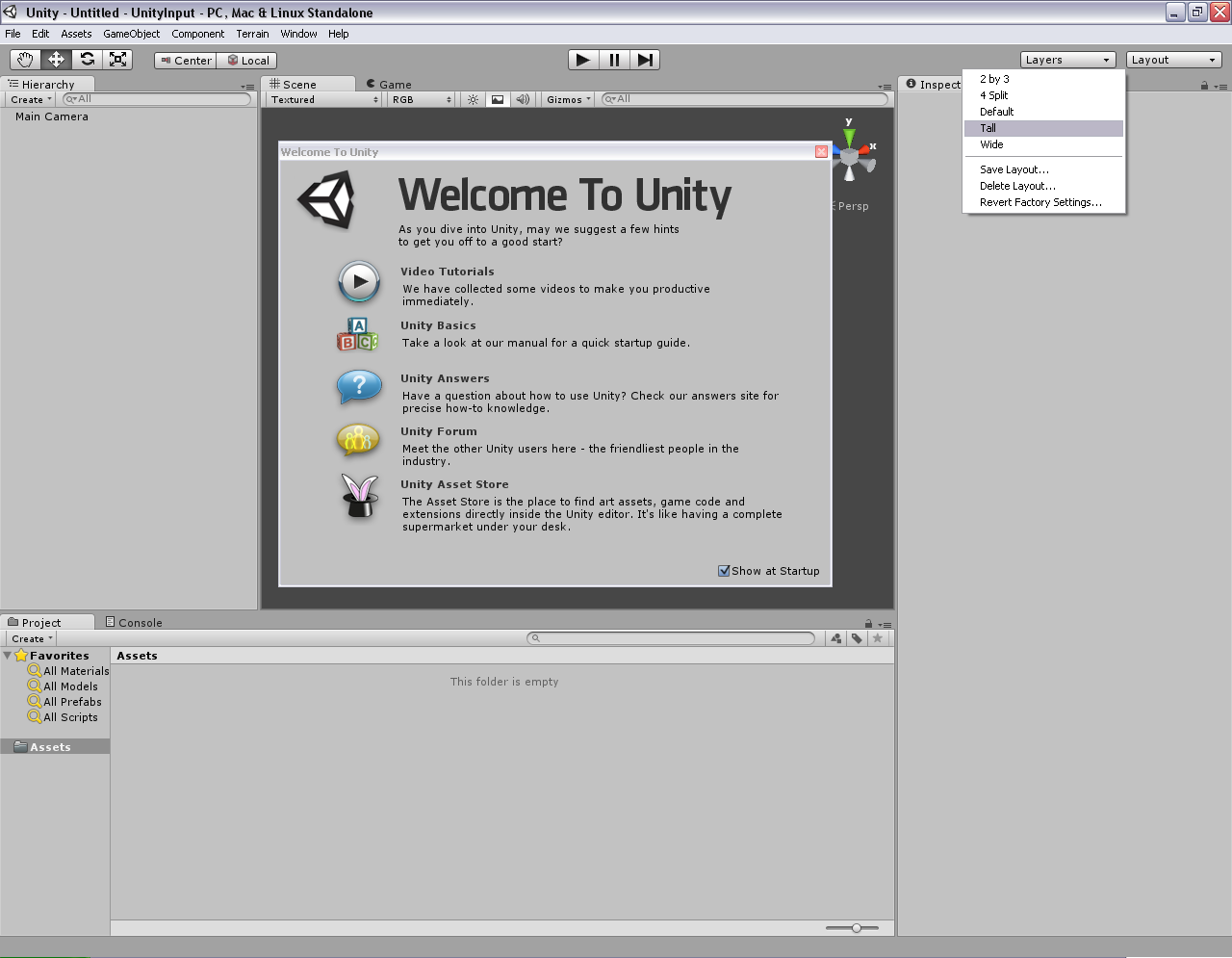Select the Rotate tool

click(x=87, y=59)
